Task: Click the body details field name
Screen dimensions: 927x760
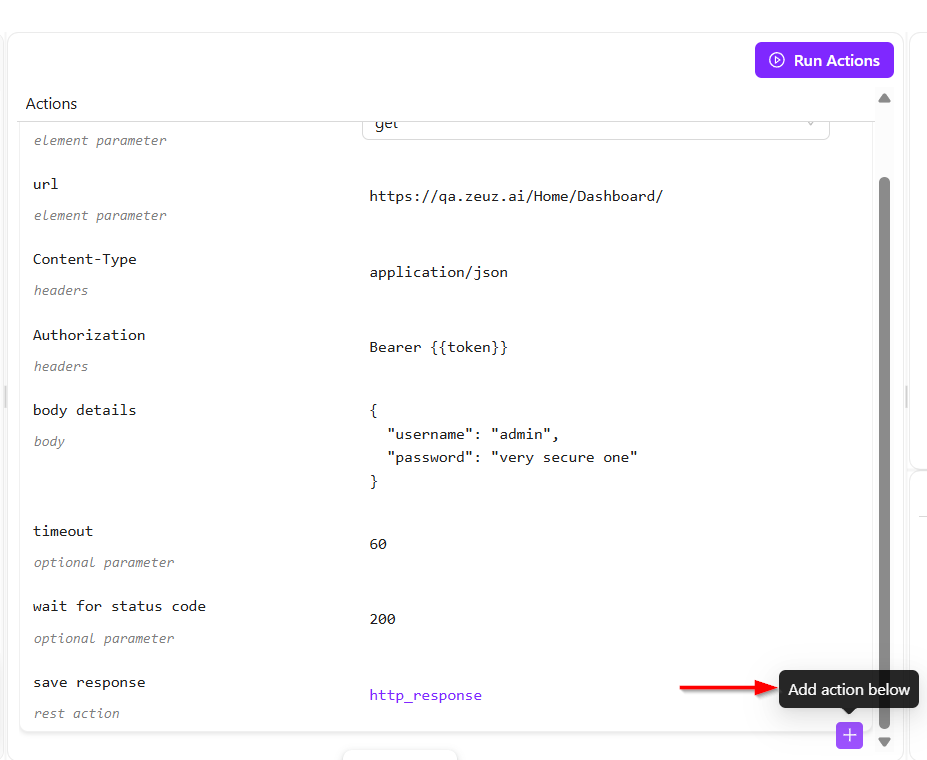Action: [x=84, y=410]
